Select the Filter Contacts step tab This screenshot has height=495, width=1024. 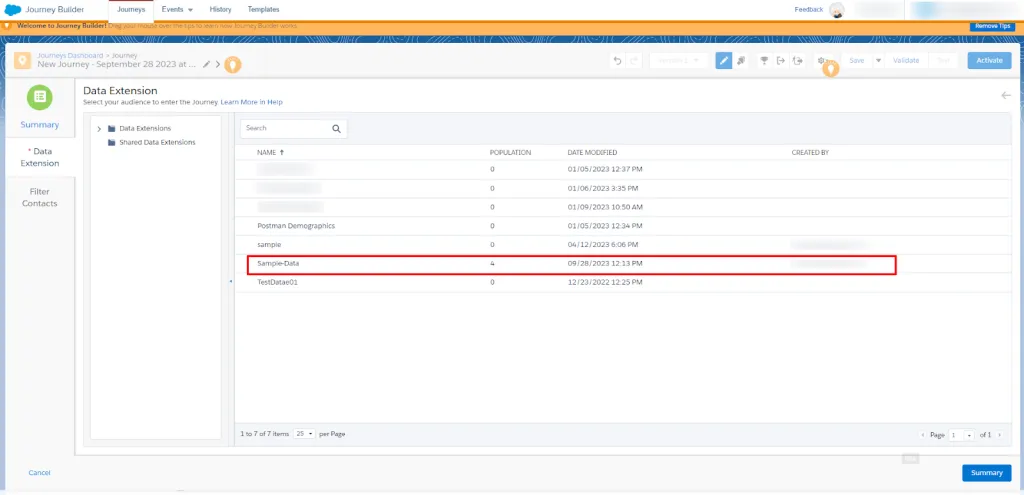pos(40,197)
